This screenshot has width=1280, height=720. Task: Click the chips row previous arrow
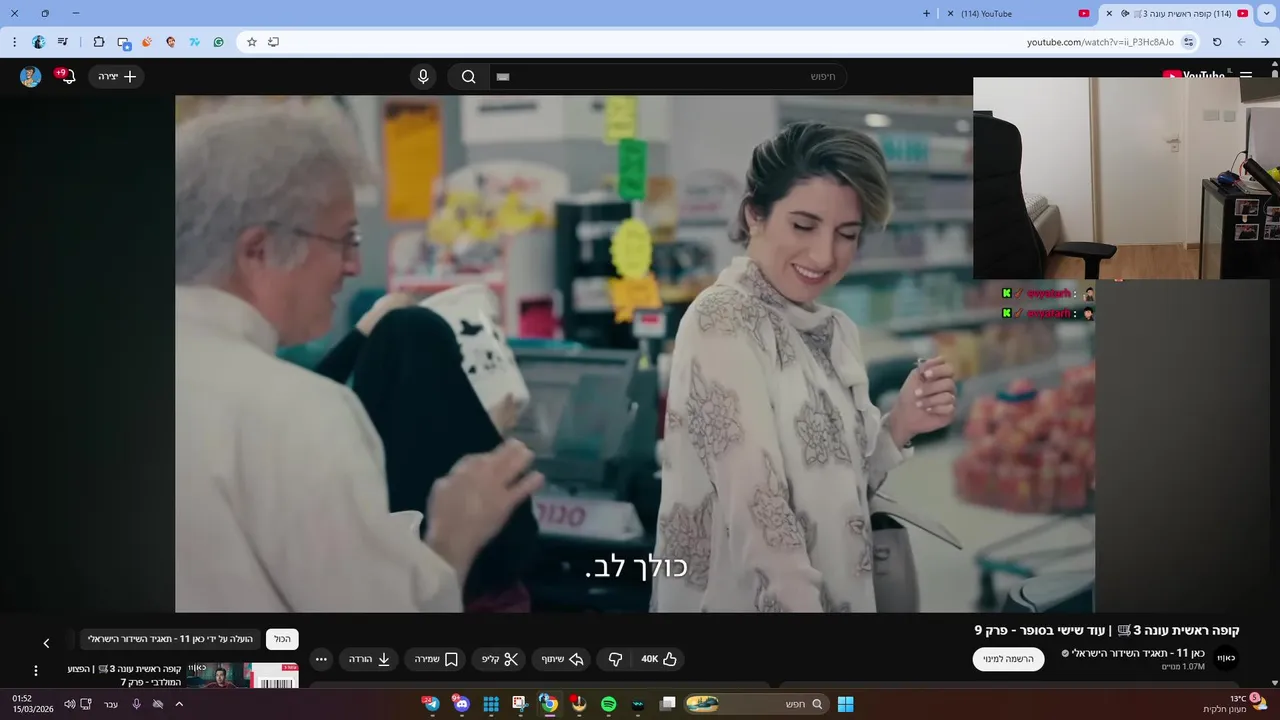pos(46,643)
